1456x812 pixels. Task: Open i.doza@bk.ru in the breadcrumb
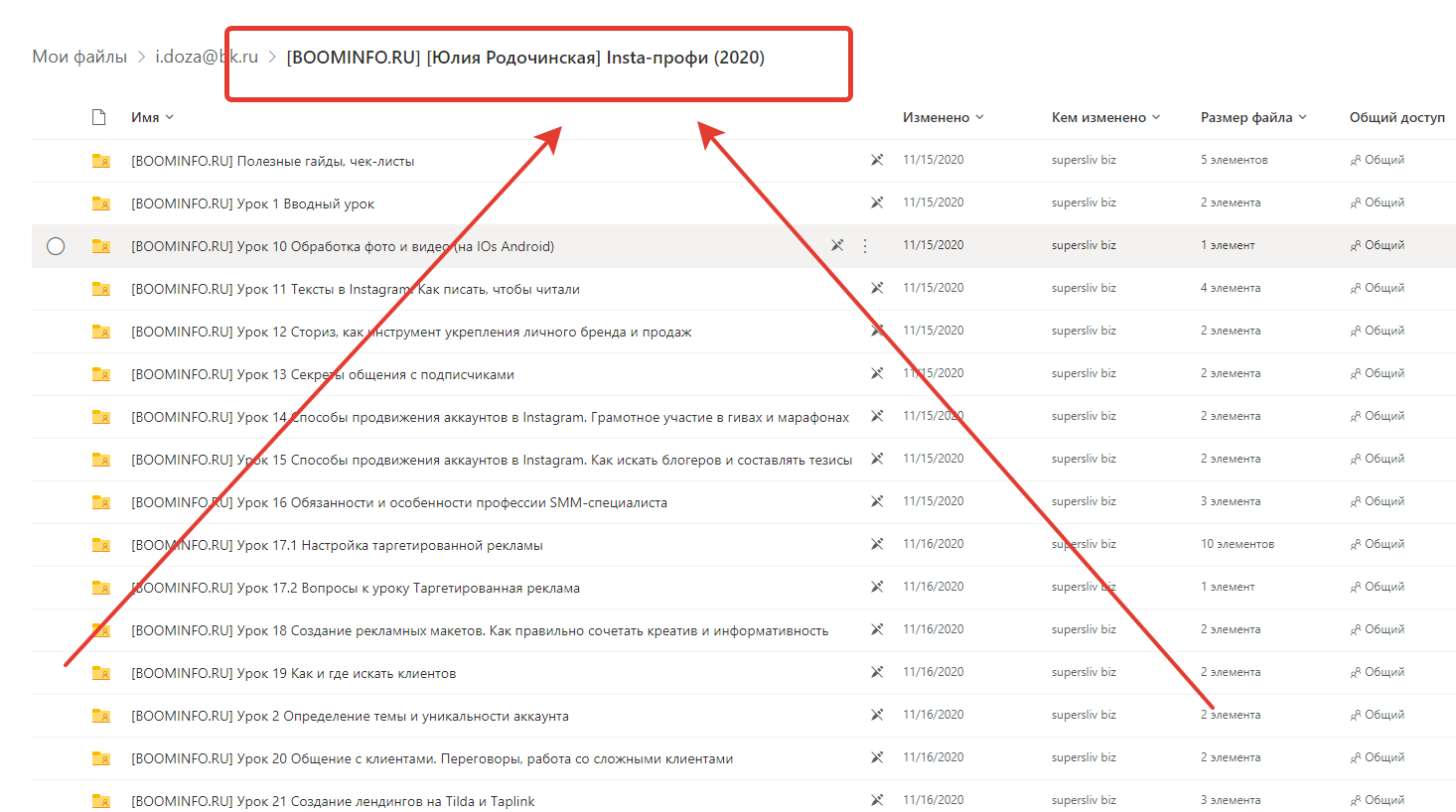[x=207, y=57]
